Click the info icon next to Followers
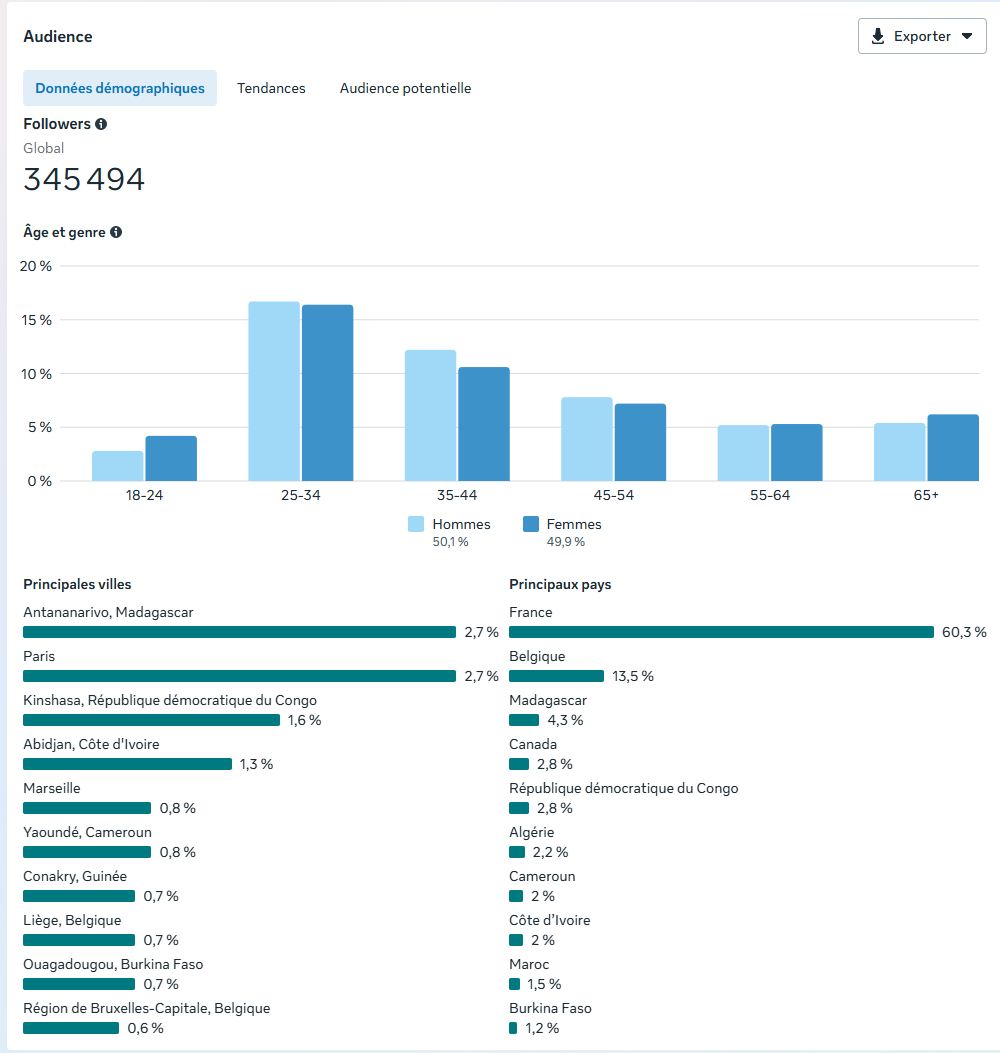Image resolution: width=1000 pixels, height=1053 pixels. click(101, 124)
